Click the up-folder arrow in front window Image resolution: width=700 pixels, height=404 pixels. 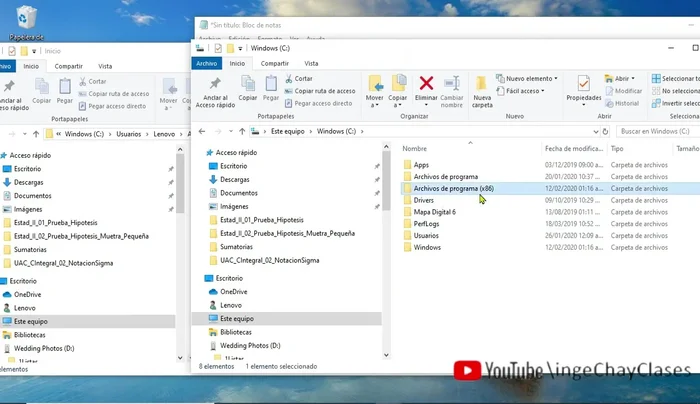tap(242, 131)
